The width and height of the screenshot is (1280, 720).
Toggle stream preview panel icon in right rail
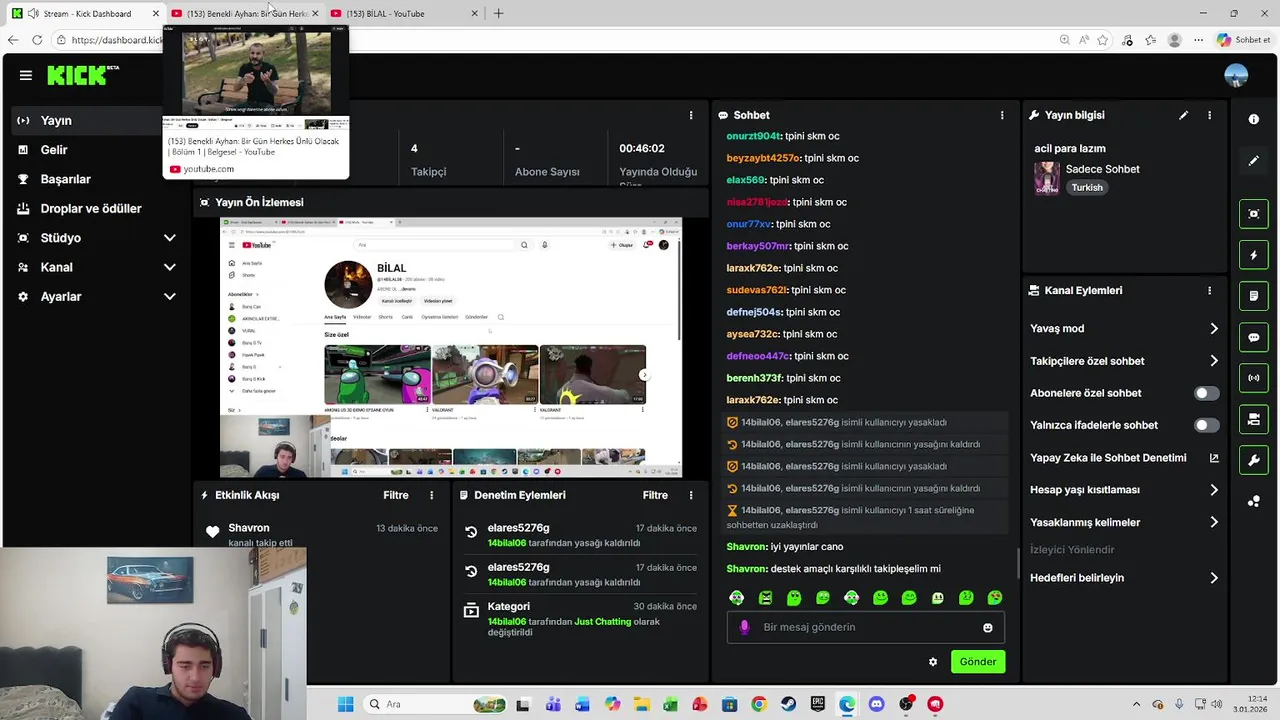point(1254,214)
